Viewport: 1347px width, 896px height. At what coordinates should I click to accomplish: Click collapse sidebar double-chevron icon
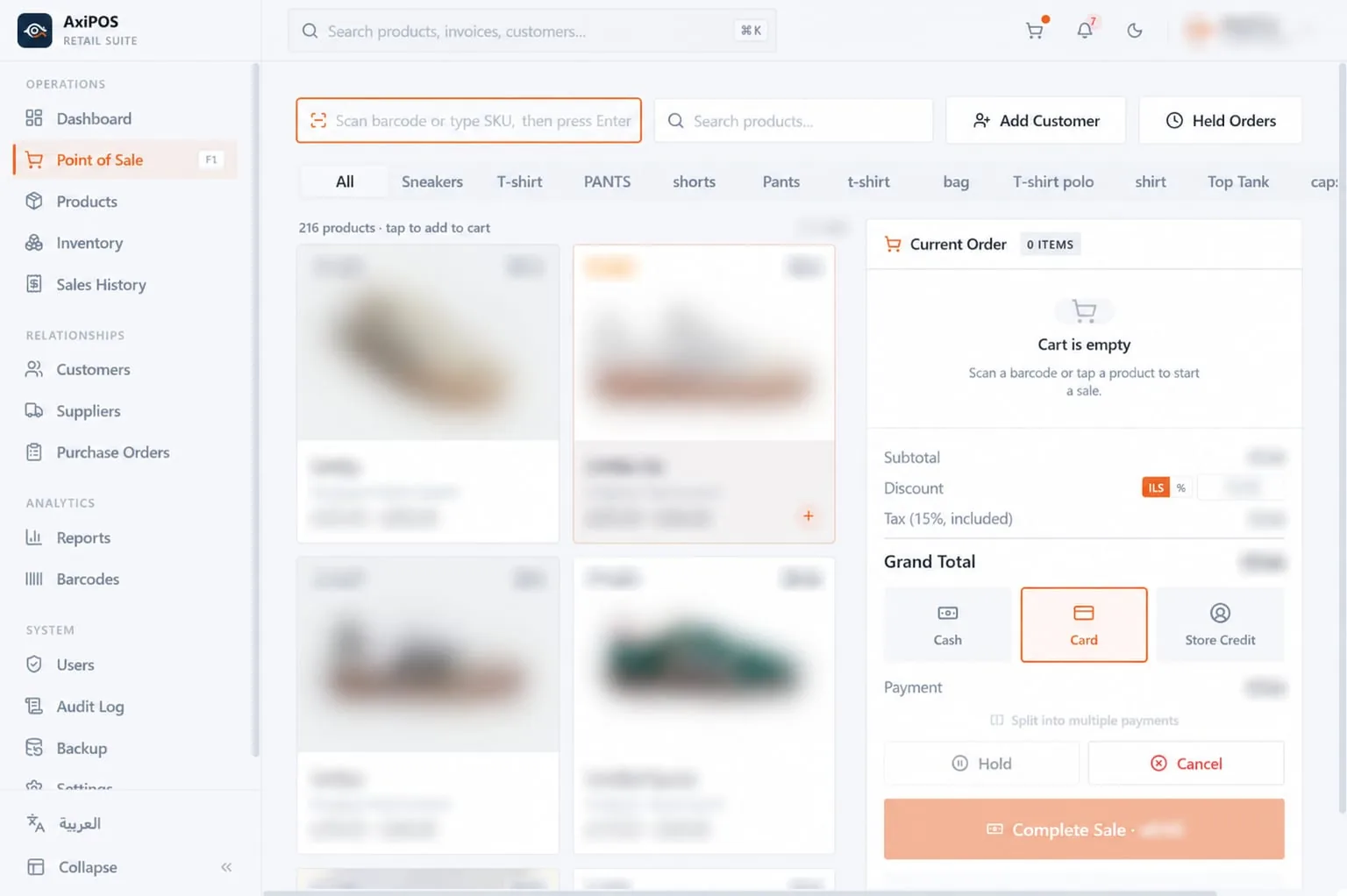226,867
